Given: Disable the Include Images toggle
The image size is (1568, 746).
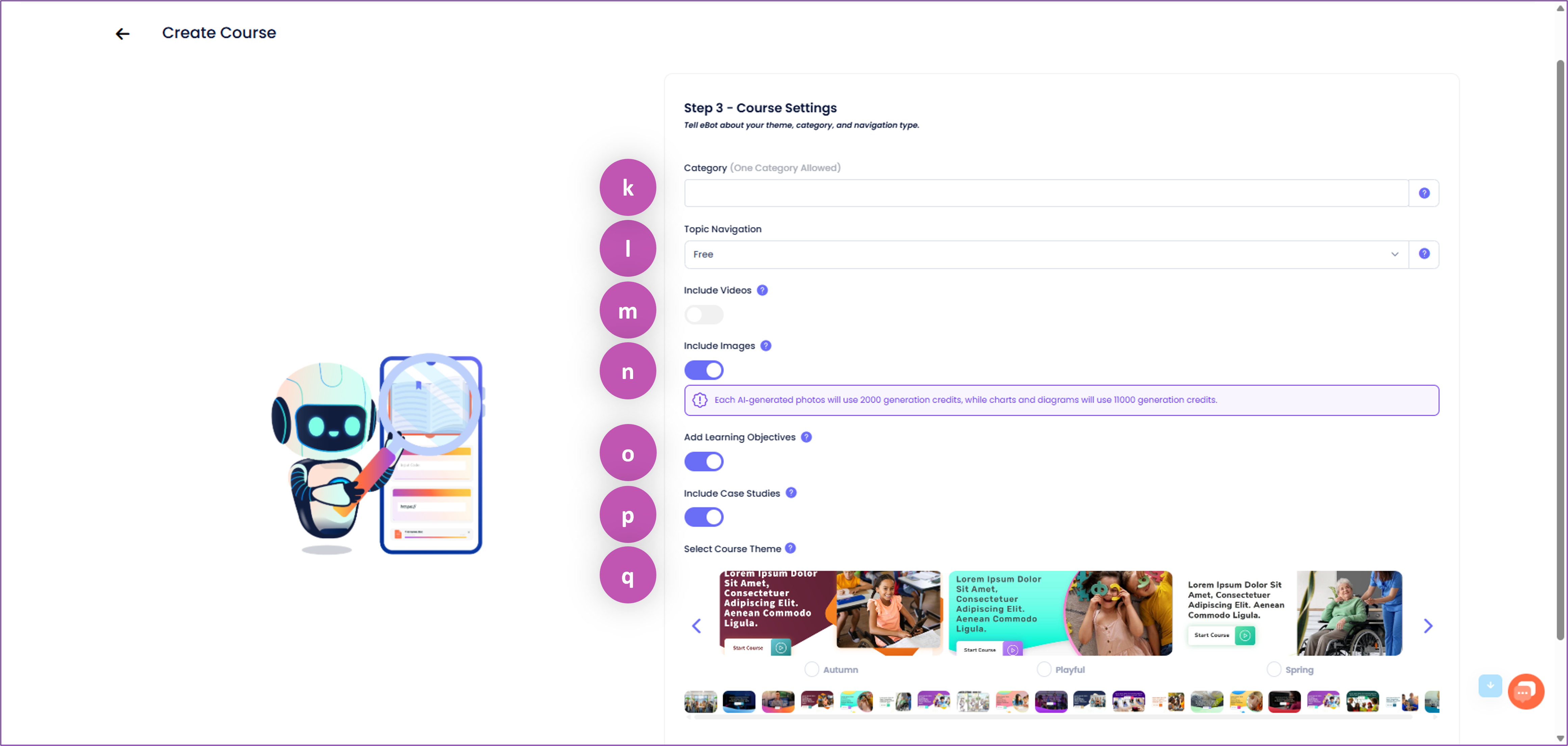Looking at the screenshot, I should click(704, 370).
